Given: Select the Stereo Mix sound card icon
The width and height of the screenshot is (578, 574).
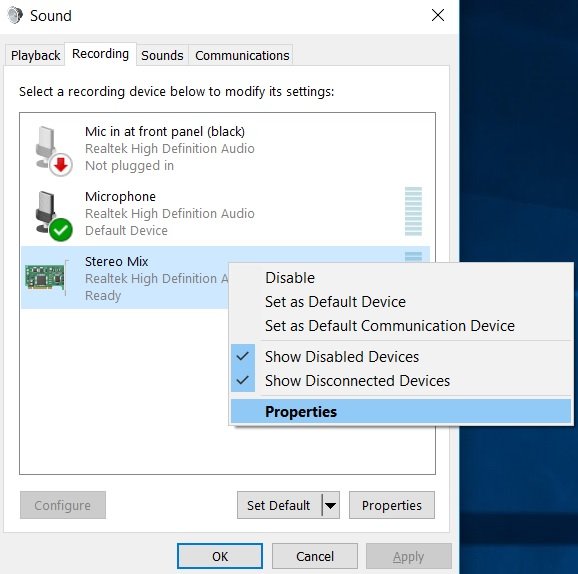Looking at the screenshot, I should [x=46, y=277].
